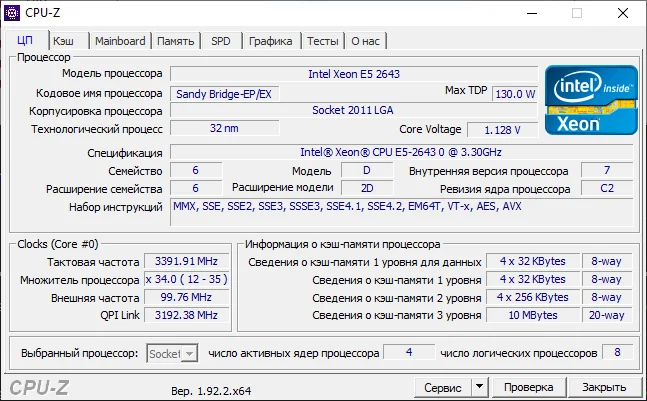Open the Сервис dropdown arrow
This screenshot has width=647, height=401.
(479, 387)
